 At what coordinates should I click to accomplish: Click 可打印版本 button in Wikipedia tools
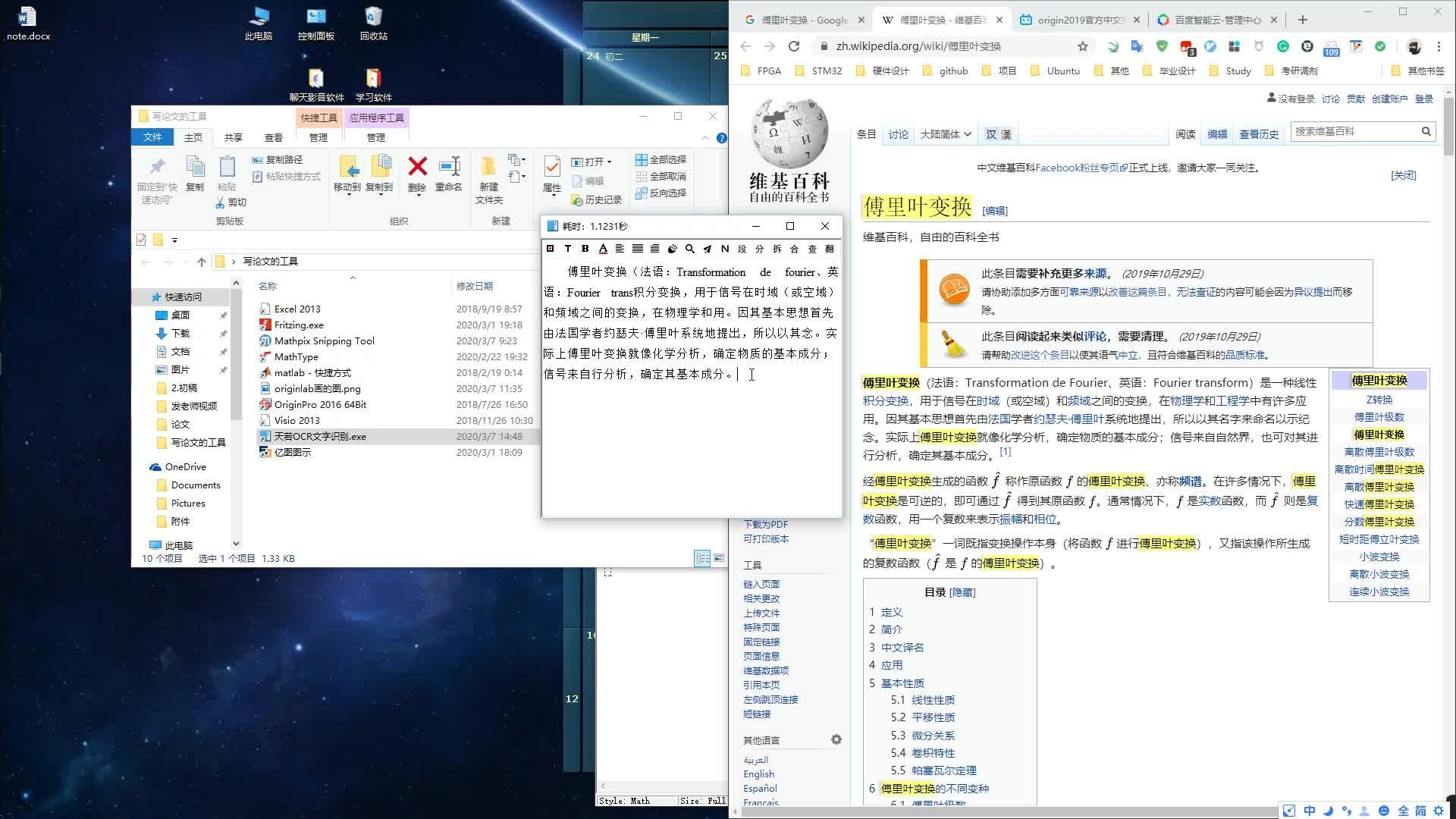click(767, 538)
